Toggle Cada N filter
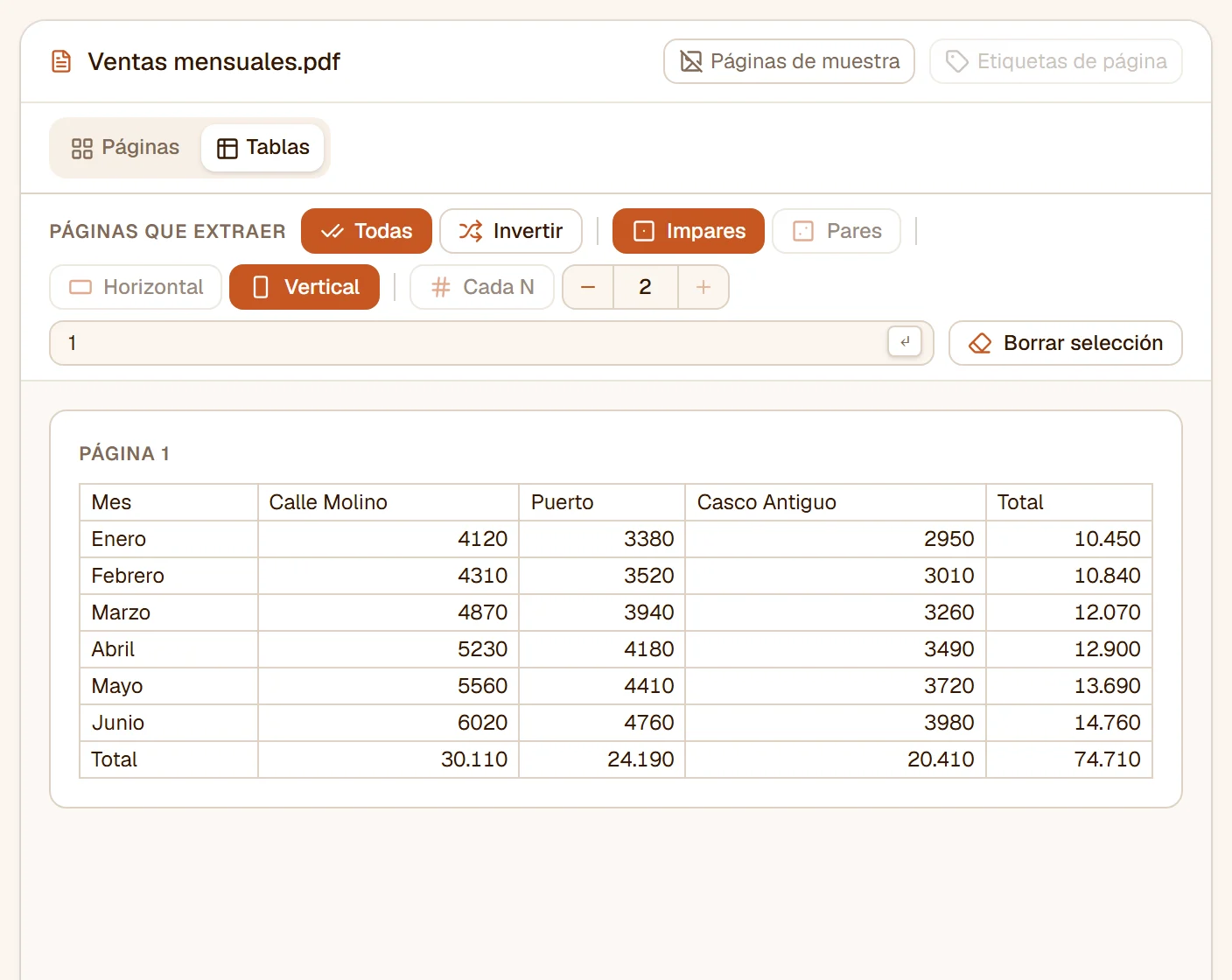This screenshot has width=1232, height=980. click(x=482, y=287)
